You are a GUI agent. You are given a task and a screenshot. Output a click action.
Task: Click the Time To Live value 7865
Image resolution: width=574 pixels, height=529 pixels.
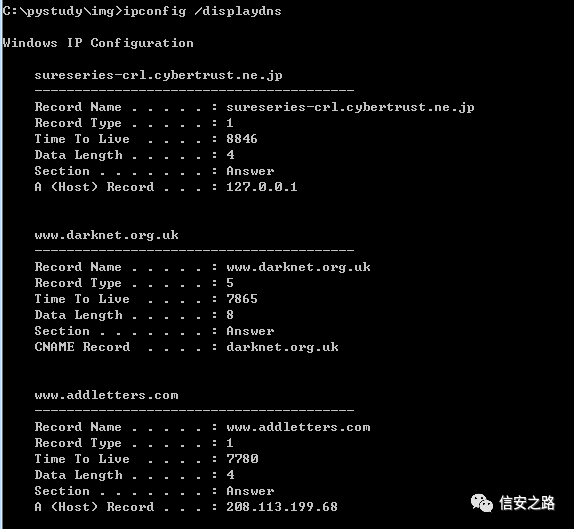click(x=242, y=299)
